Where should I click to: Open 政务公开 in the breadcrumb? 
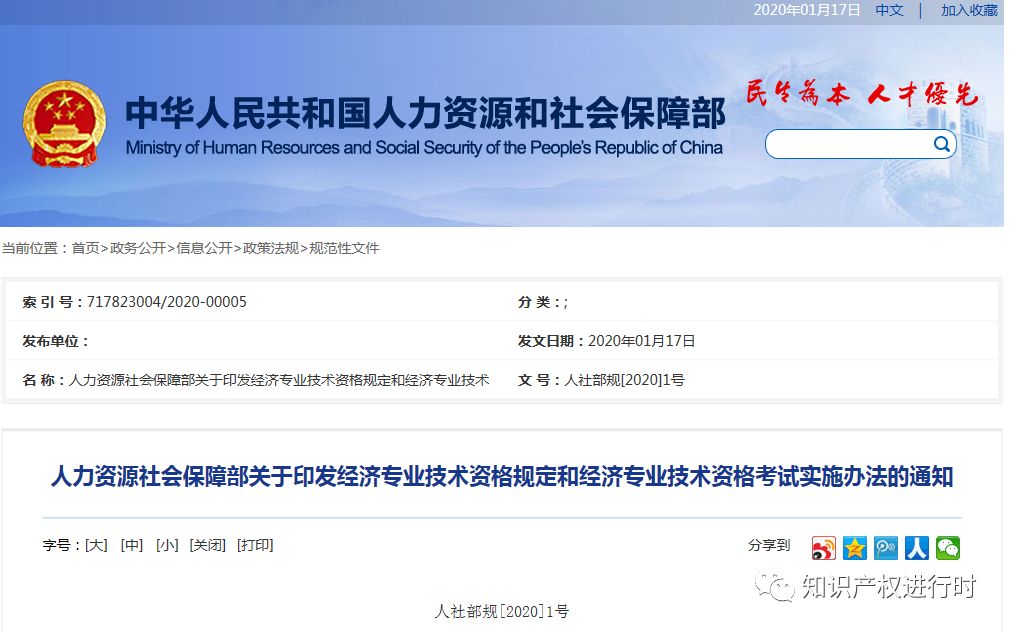pyautogui.click(x=138, y=248)
